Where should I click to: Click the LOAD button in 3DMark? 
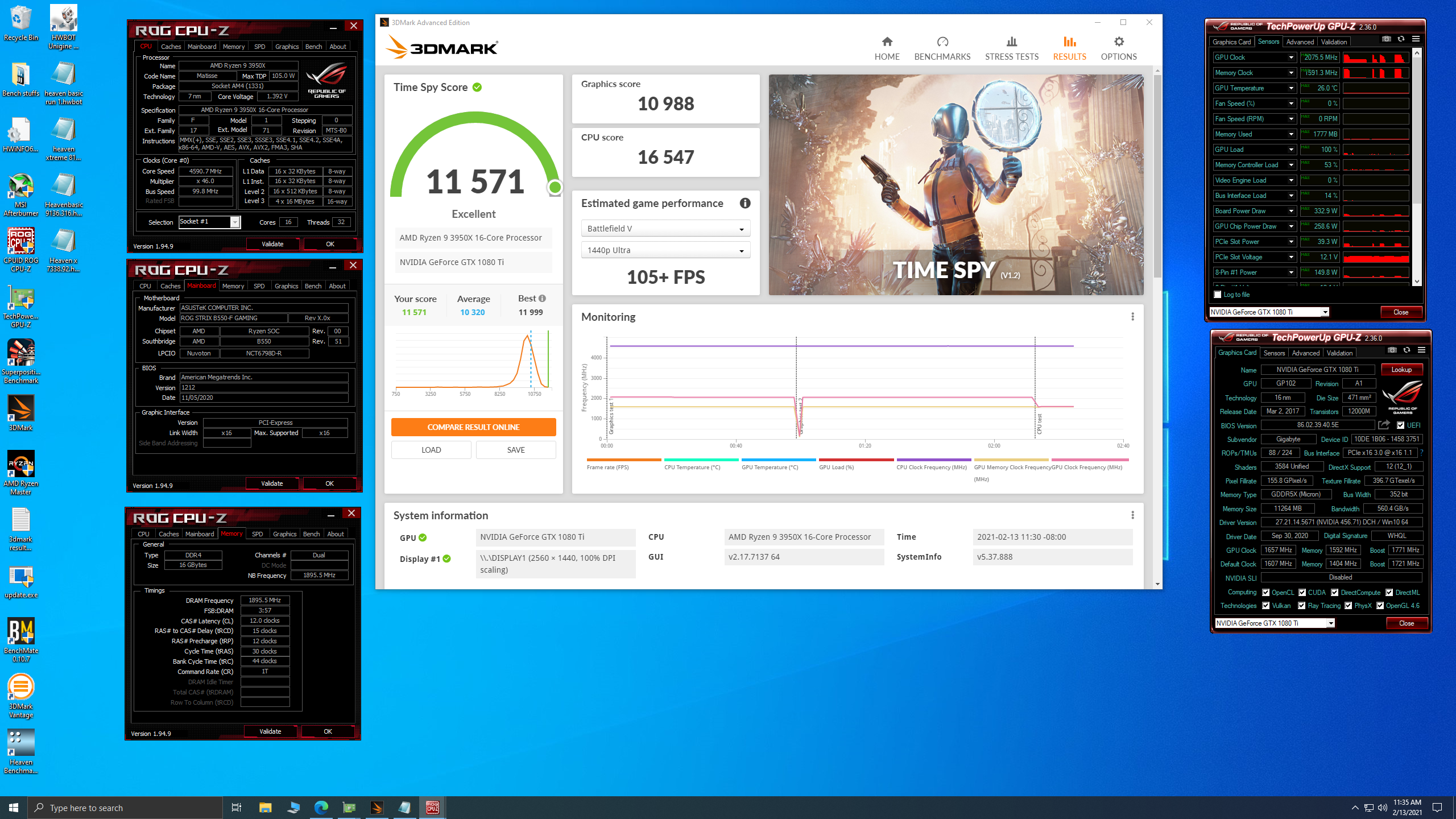pos(431,450)
